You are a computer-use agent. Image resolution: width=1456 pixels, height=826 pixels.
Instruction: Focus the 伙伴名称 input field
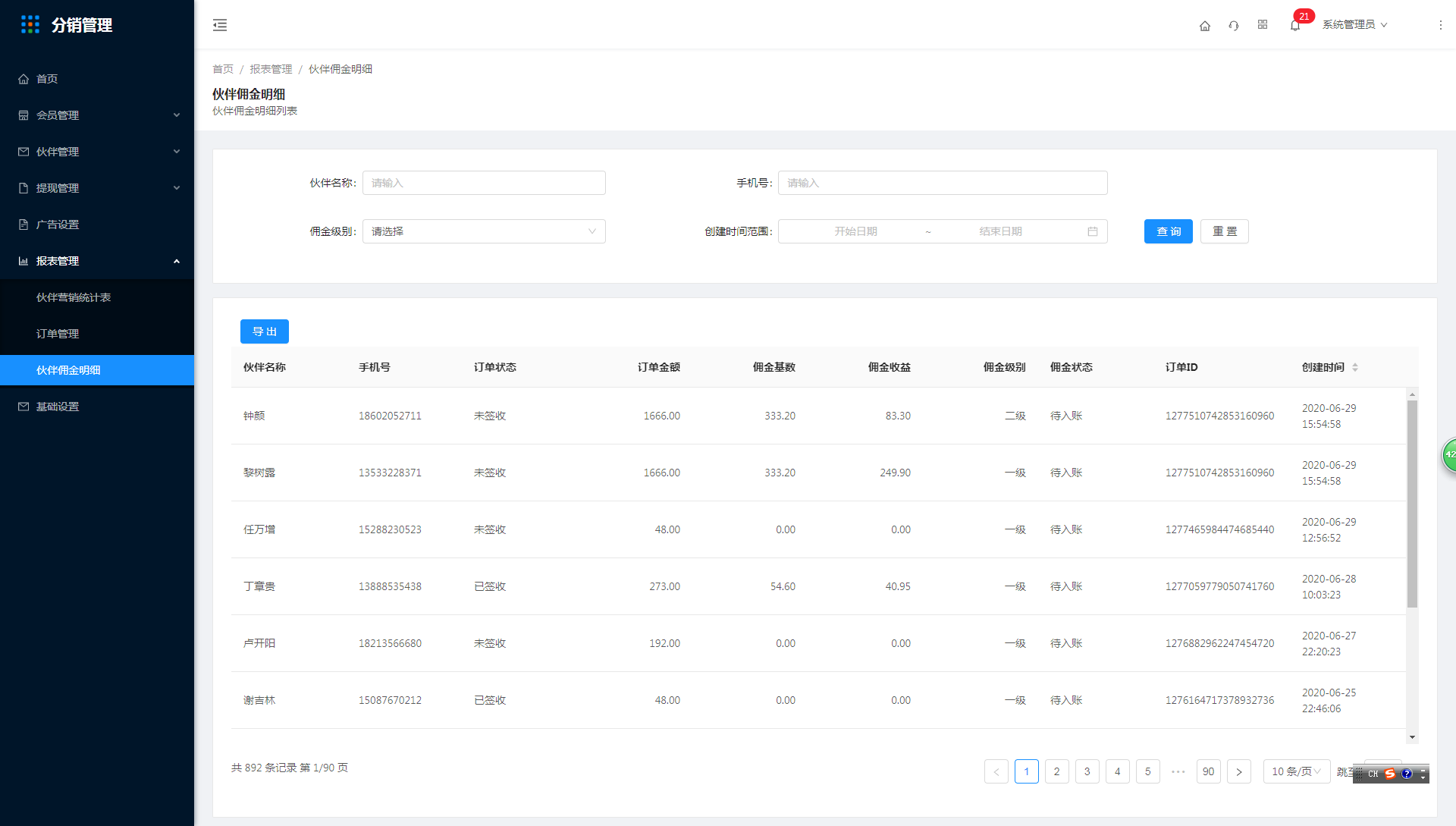(484, 183)
